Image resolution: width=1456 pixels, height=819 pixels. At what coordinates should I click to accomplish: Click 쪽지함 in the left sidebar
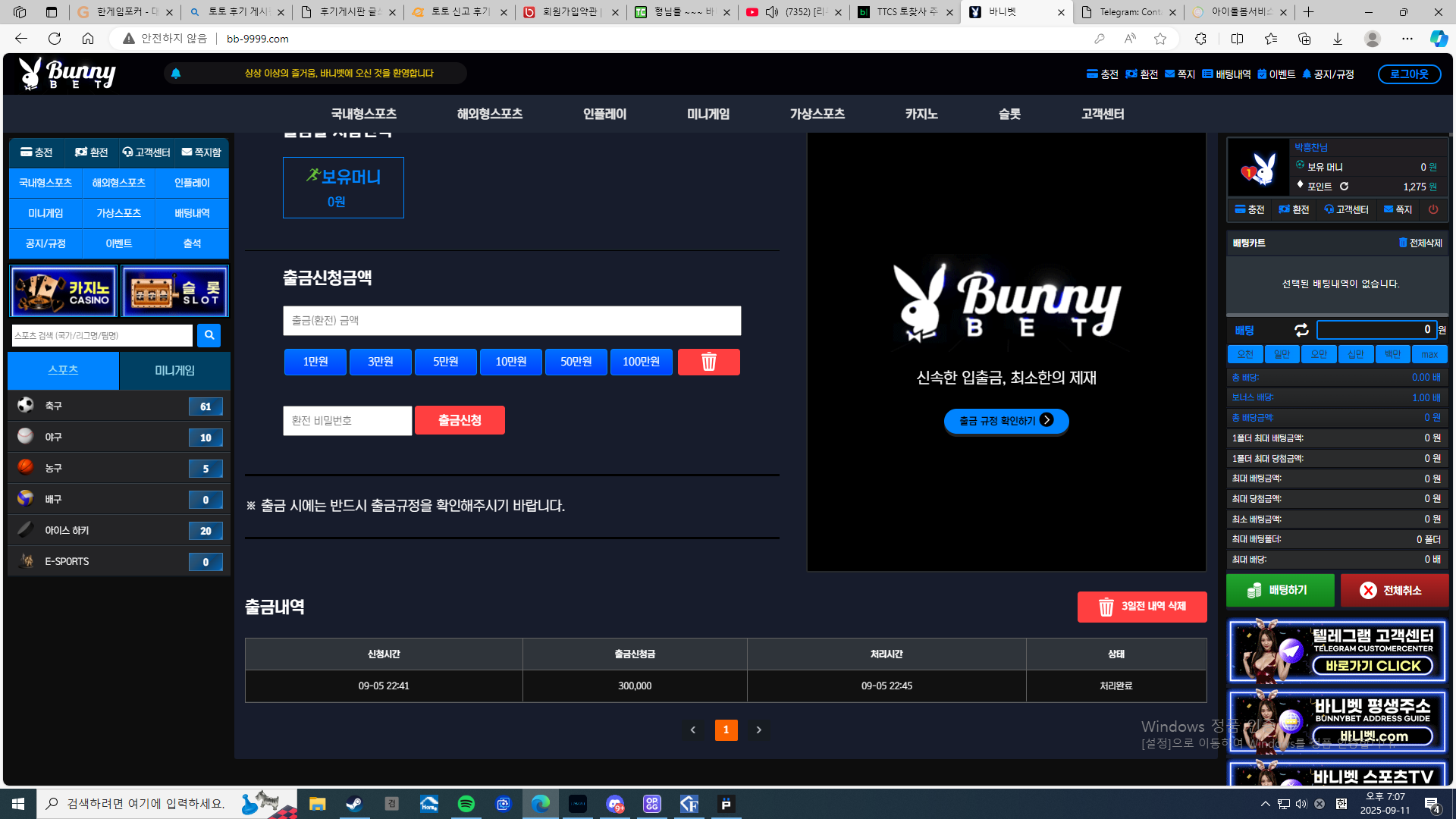(x=202, y=152)
